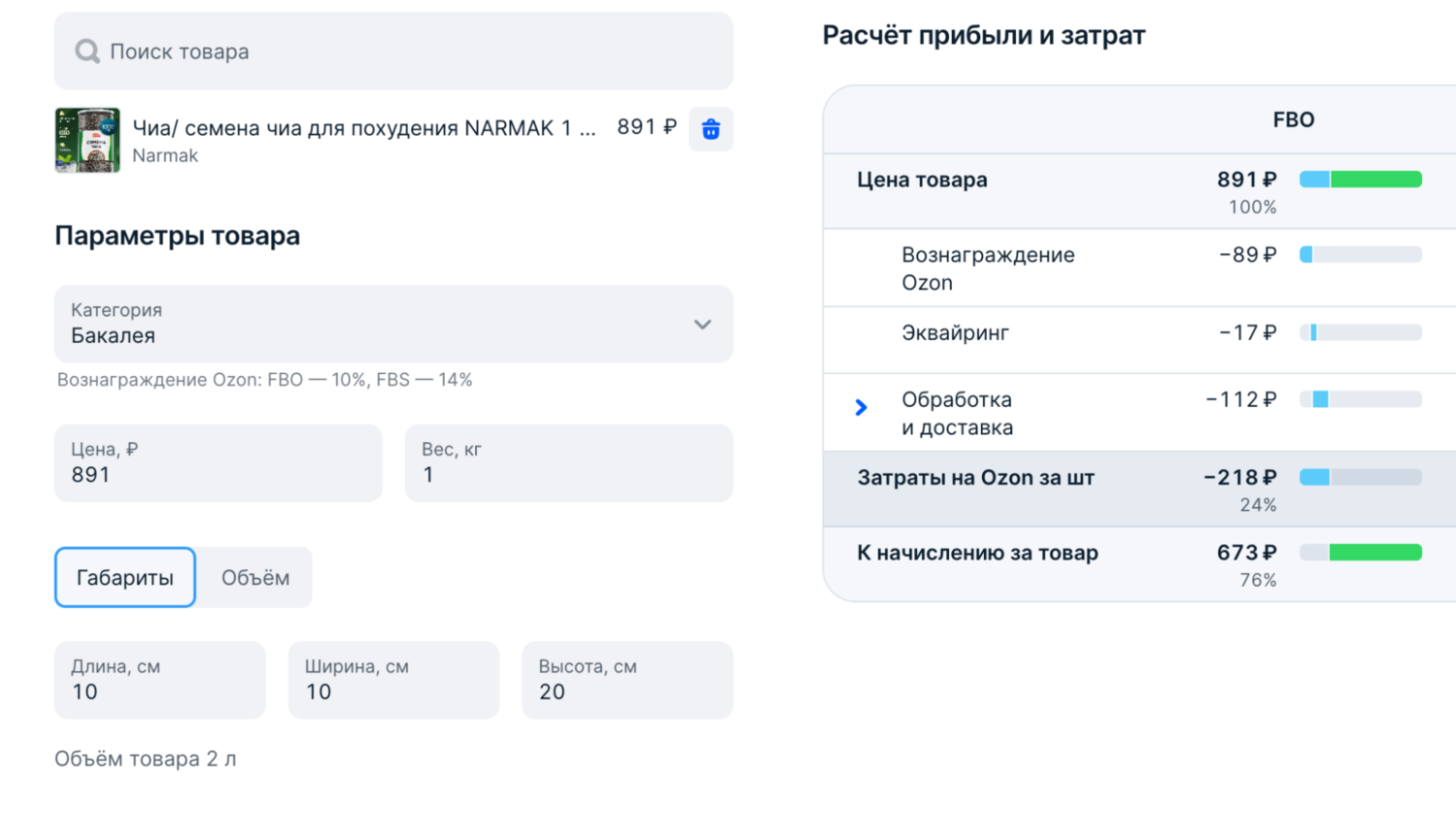This screenshot has height=815, width=1456.
Task: Click the К начислению за товар bar
Action: coord(1361,553)
